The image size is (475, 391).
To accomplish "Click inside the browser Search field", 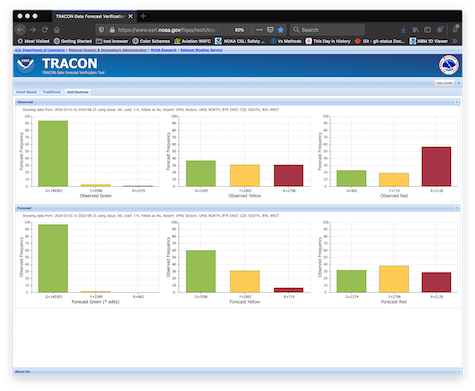I will click(x=327, y=30).
